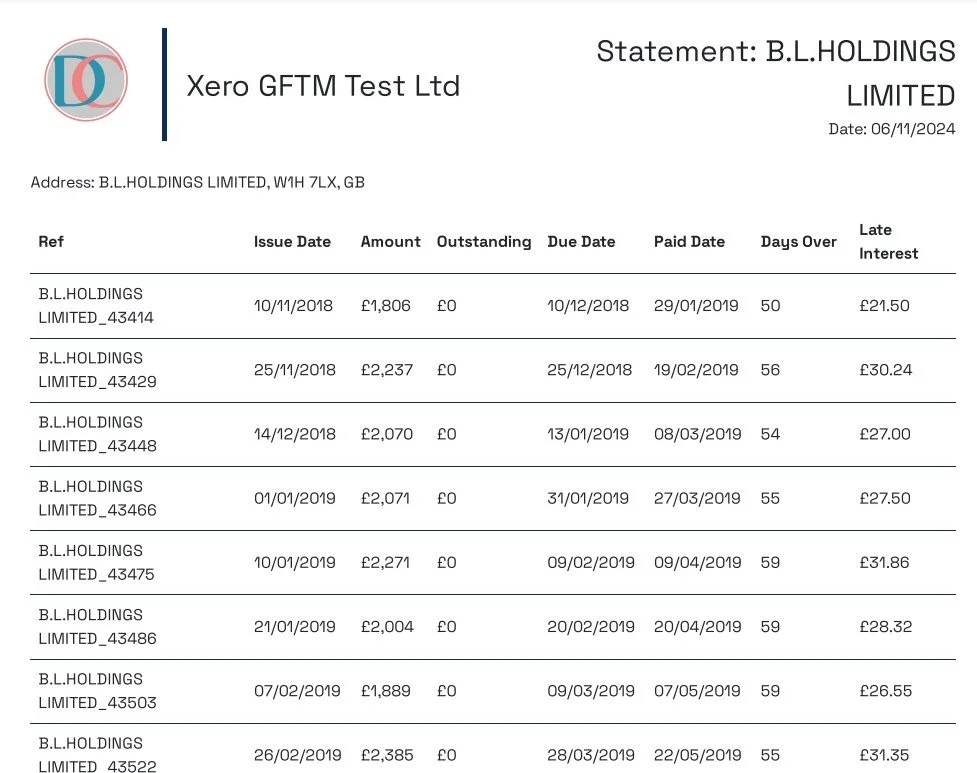Click the Statement: B.L.HOLDINGS LIMITED heading
Viewport: 977px width, 773px height.
[776, 74]
